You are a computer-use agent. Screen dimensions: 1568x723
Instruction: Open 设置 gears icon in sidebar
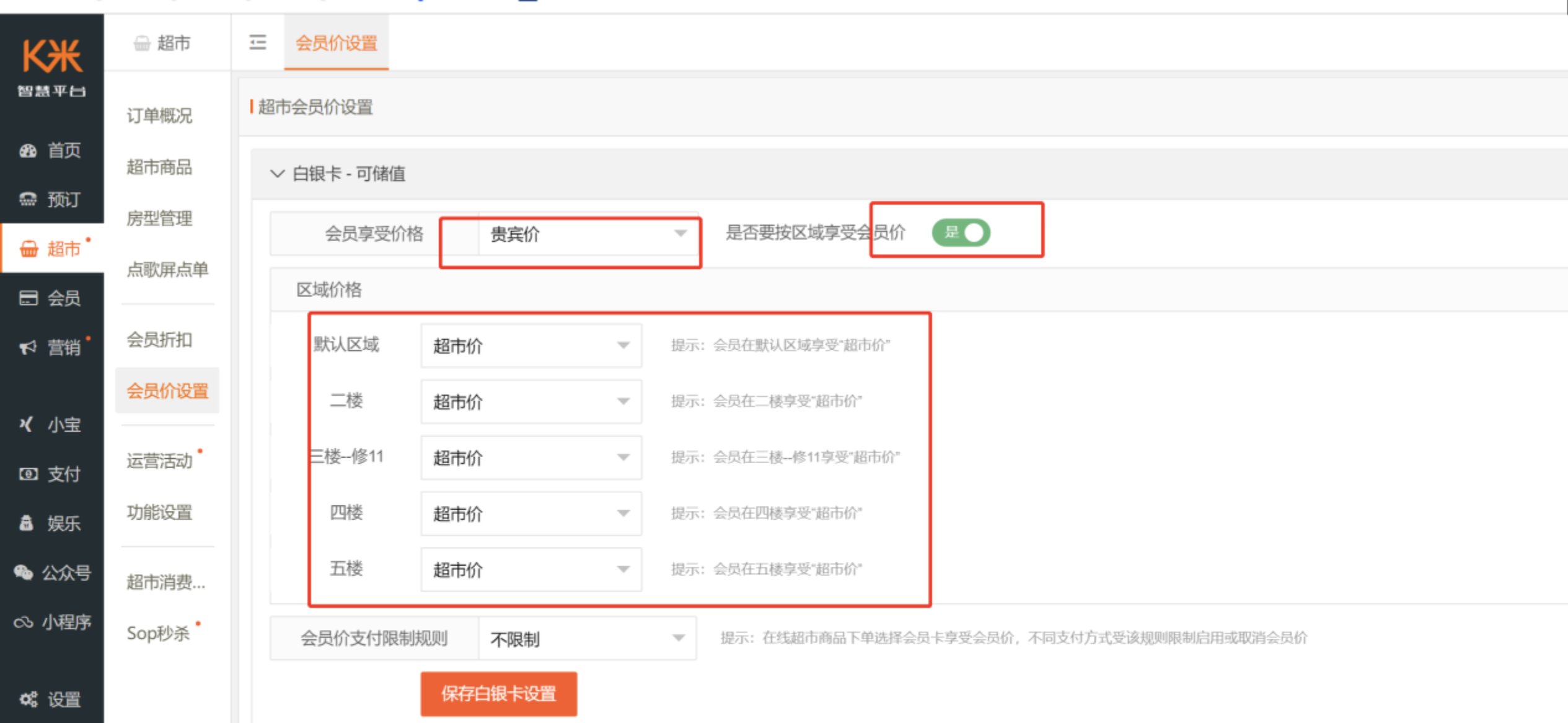click(28, 699)
